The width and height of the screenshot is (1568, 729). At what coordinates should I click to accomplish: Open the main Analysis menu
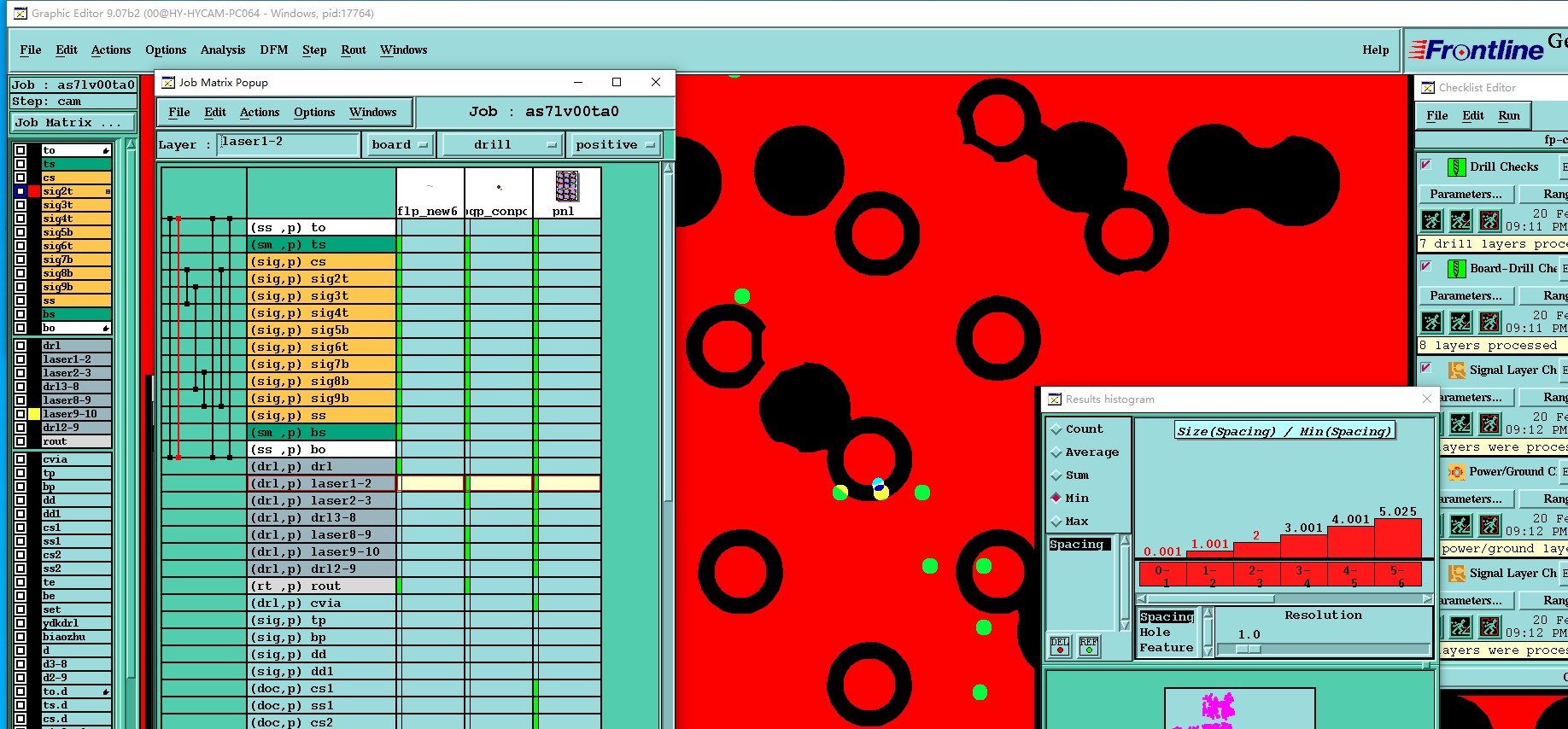coord(223,50)
